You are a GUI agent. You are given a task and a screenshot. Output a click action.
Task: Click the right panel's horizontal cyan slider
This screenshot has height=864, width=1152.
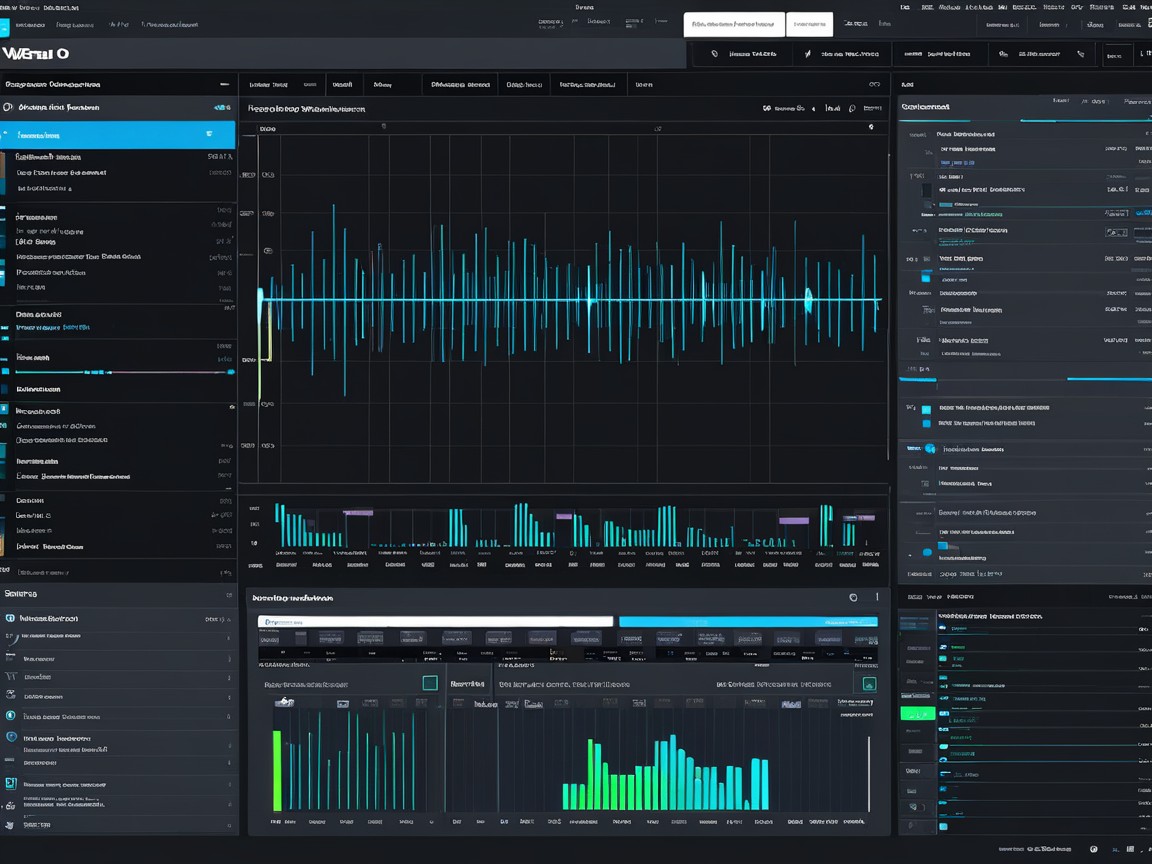pyautogui.click(x=1025, y=380)
